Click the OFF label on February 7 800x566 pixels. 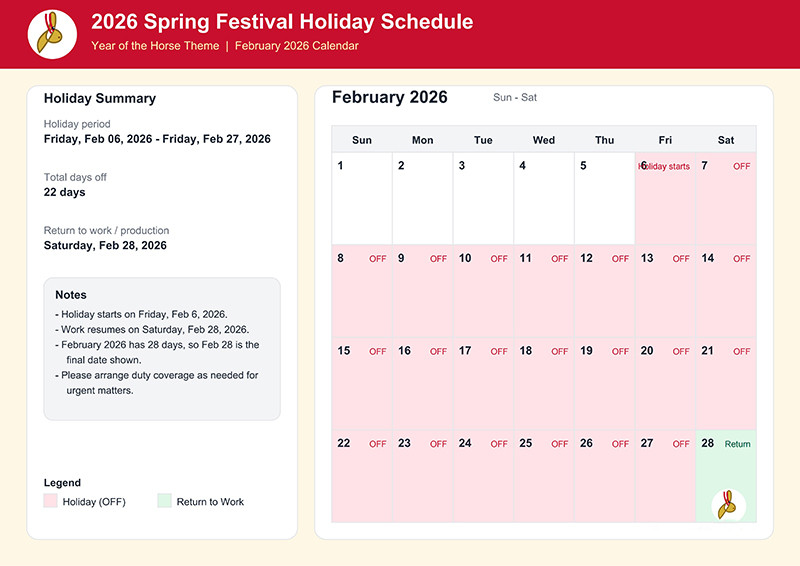click(x=741, y=166)
